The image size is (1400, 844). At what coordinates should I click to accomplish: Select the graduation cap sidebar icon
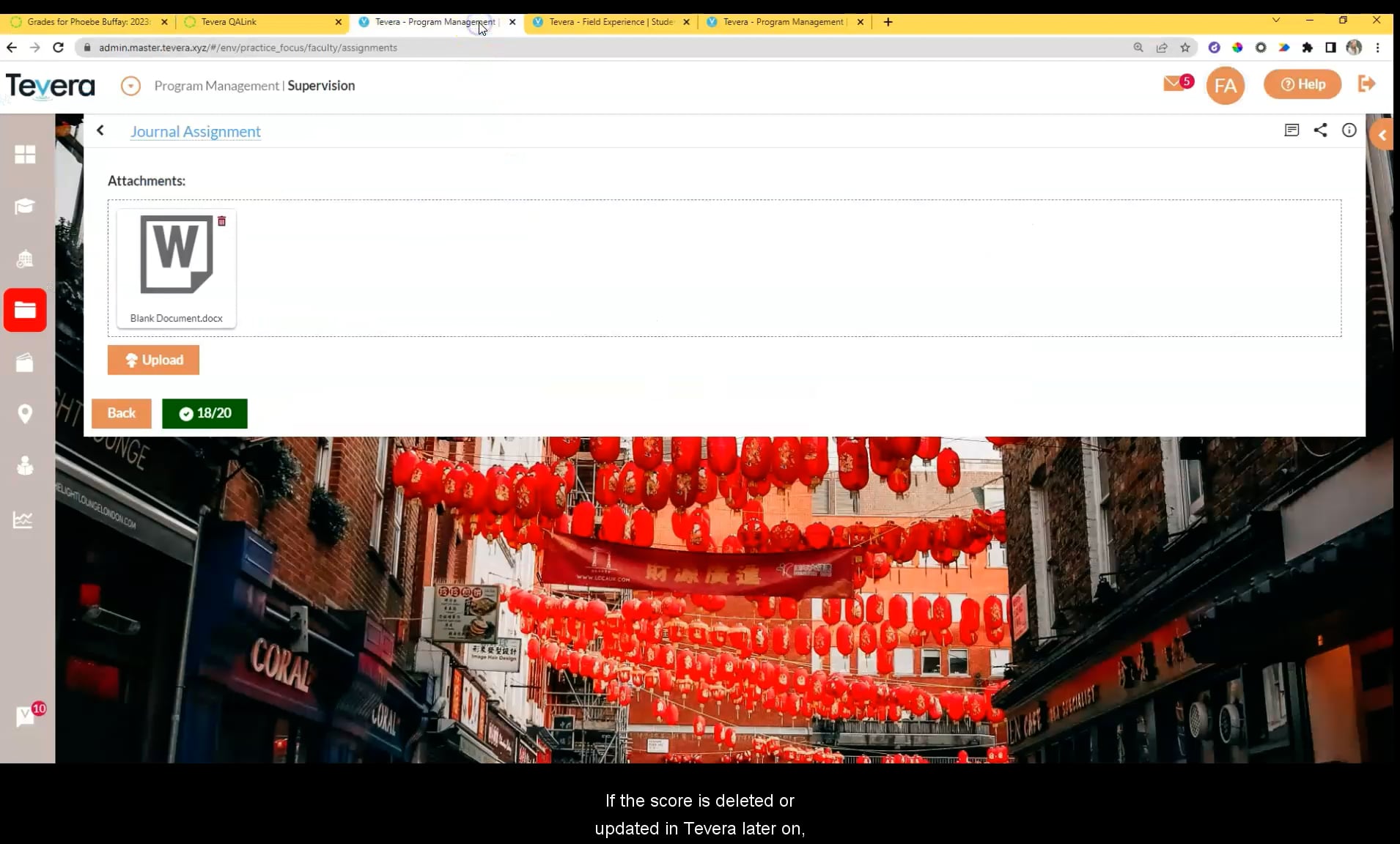click(26, 207)
